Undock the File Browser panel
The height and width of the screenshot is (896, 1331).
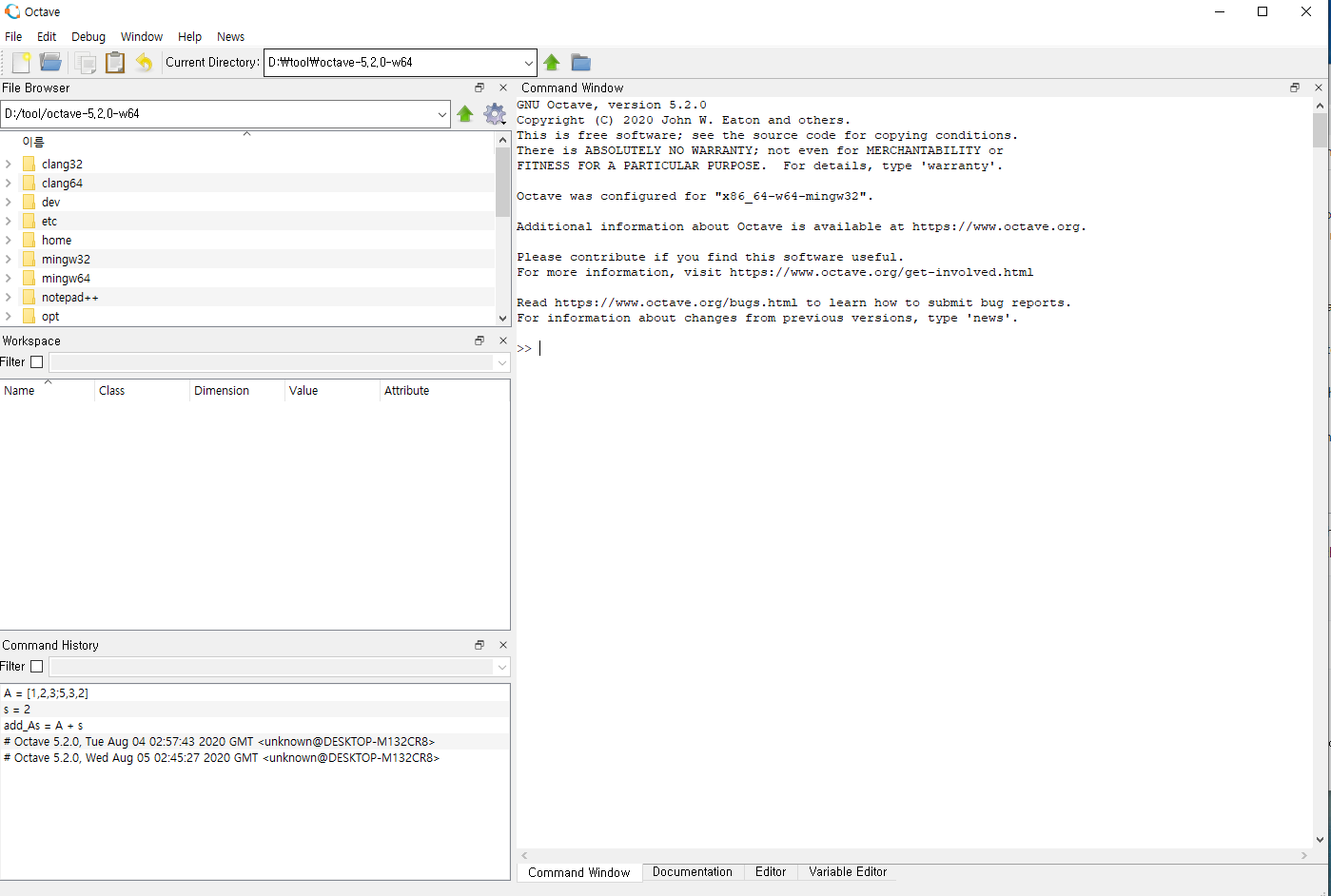pyautogui.click(x=480, y=88)
